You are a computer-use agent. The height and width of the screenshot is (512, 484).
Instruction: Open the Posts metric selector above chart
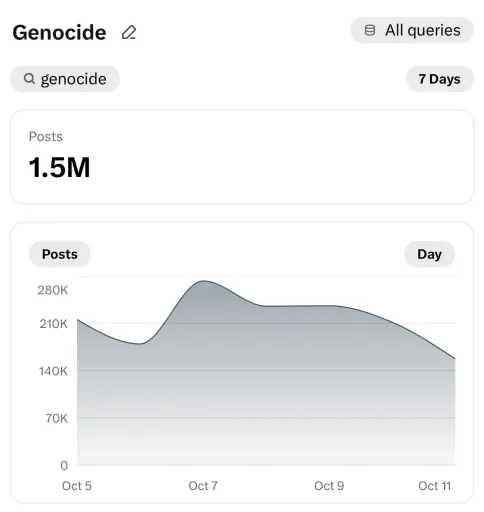[x=60, y=254]
